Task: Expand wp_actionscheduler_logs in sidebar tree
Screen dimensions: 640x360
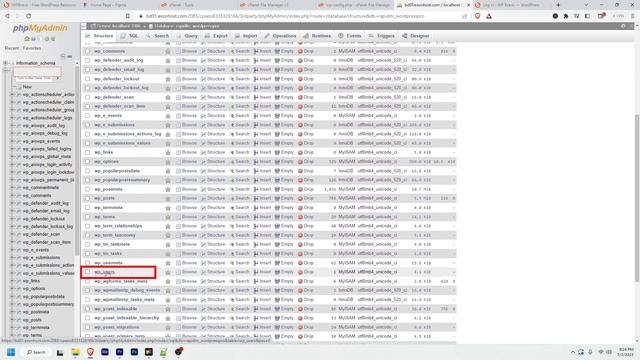Action: coord(12,118)
